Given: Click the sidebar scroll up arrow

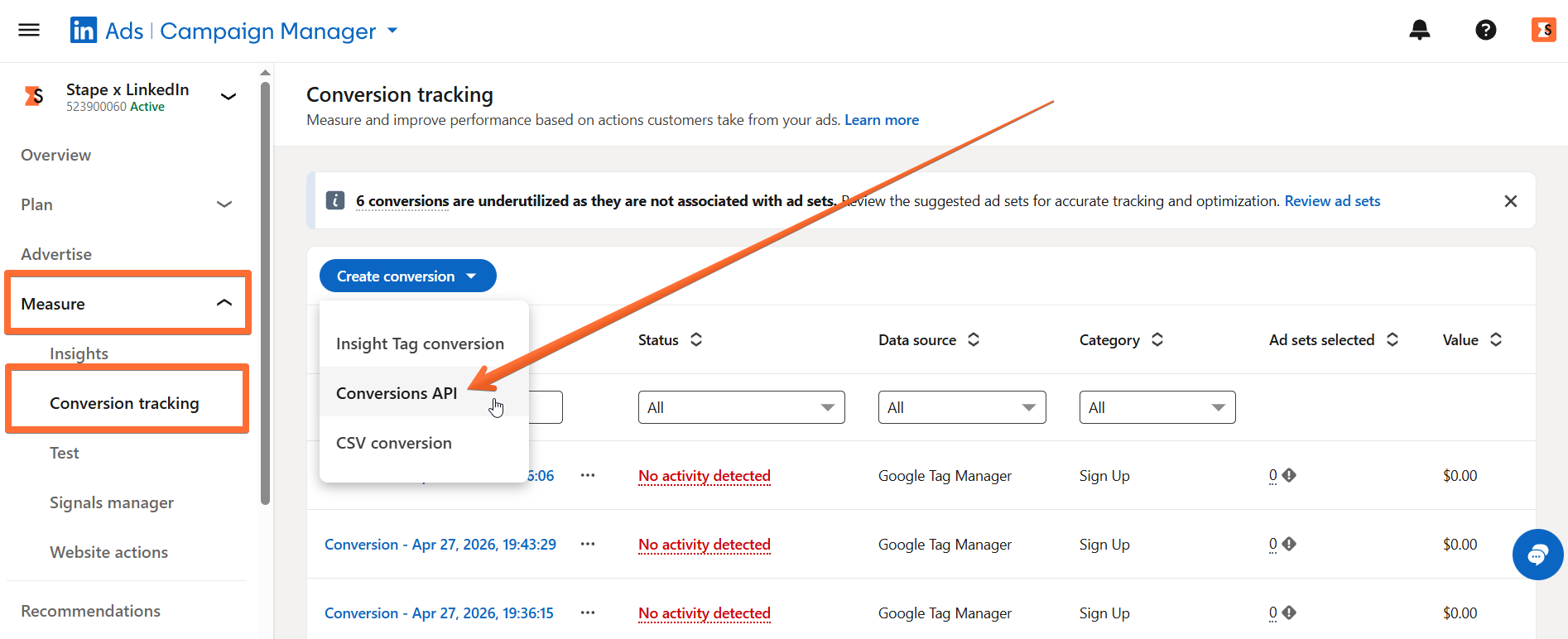Looking at the screenshot, I should click(265, 73).
